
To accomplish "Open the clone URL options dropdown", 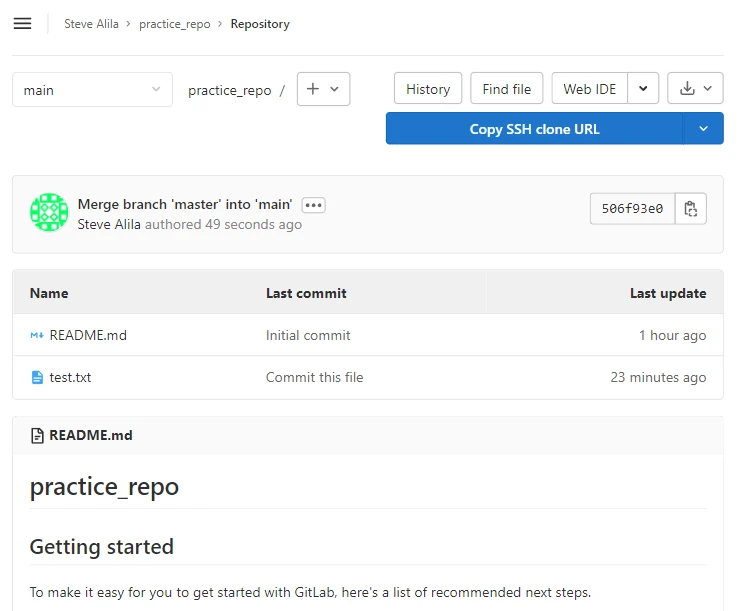I will click(x=703, y=129).
